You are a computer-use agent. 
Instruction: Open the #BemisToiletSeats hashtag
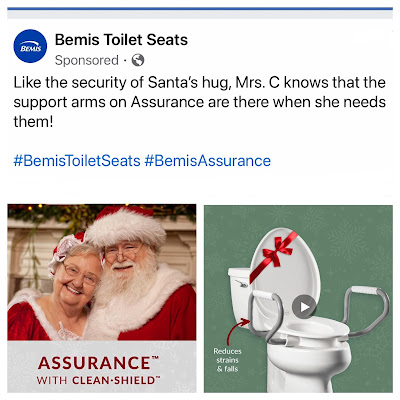[x=77, y=161]
